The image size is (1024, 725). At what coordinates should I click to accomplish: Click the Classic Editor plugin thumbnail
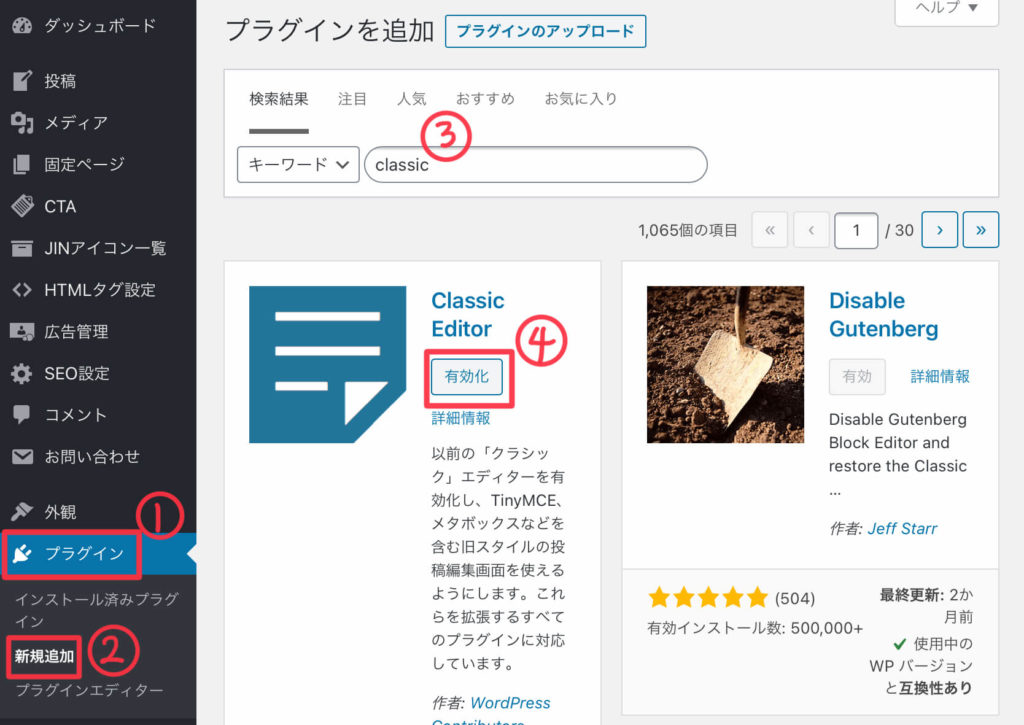coord(327,364)
